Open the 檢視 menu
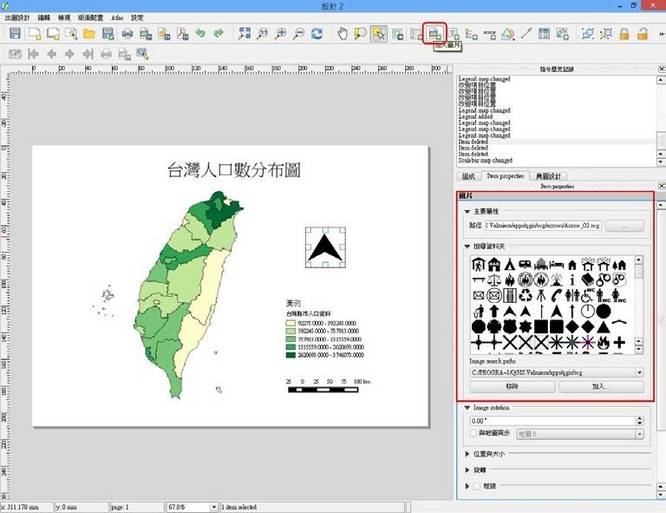Screen dimensions: 666x513 (64, 18)
